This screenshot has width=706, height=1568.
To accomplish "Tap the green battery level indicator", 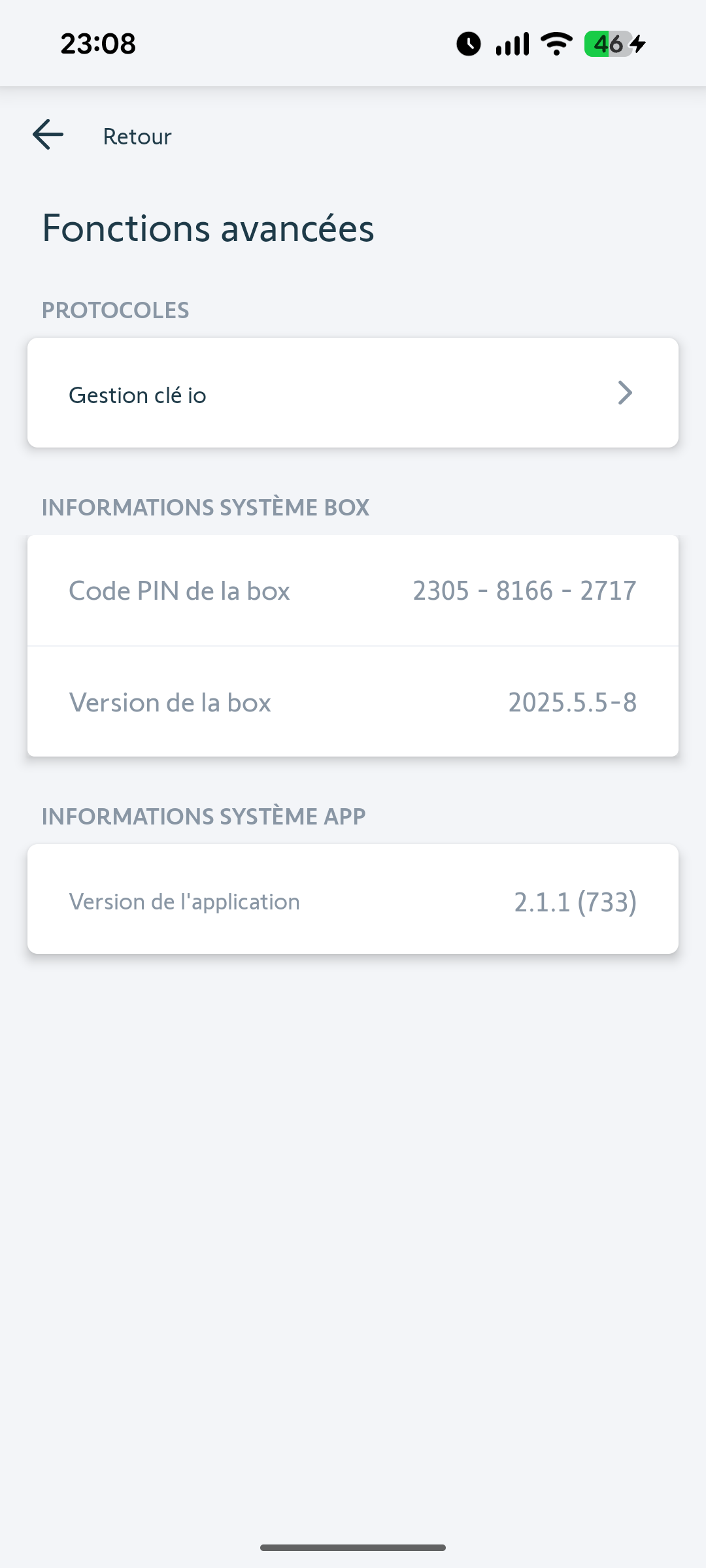I will coord(609,44).
